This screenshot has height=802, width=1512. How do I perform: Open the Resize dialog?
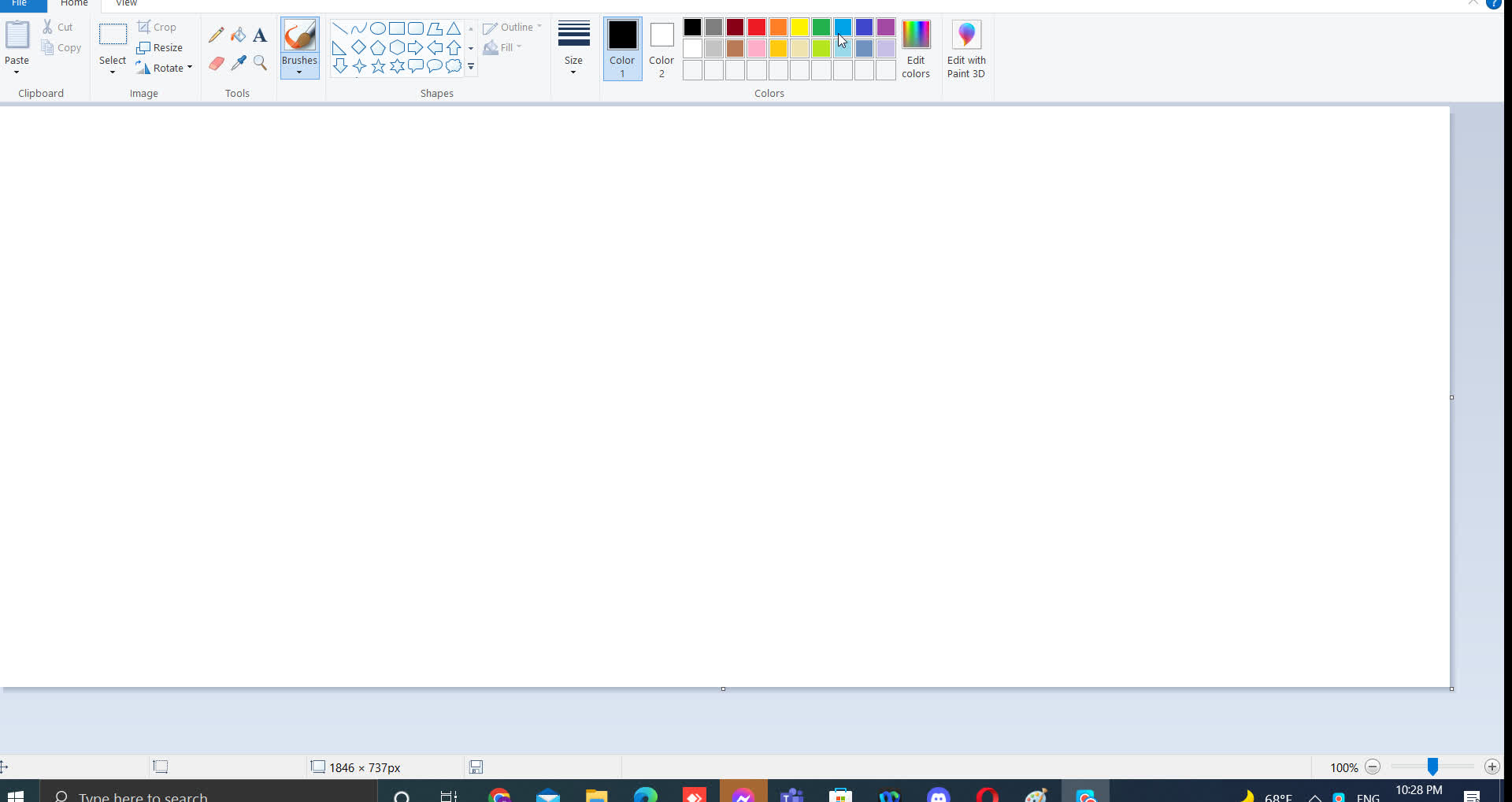point(159,47)
